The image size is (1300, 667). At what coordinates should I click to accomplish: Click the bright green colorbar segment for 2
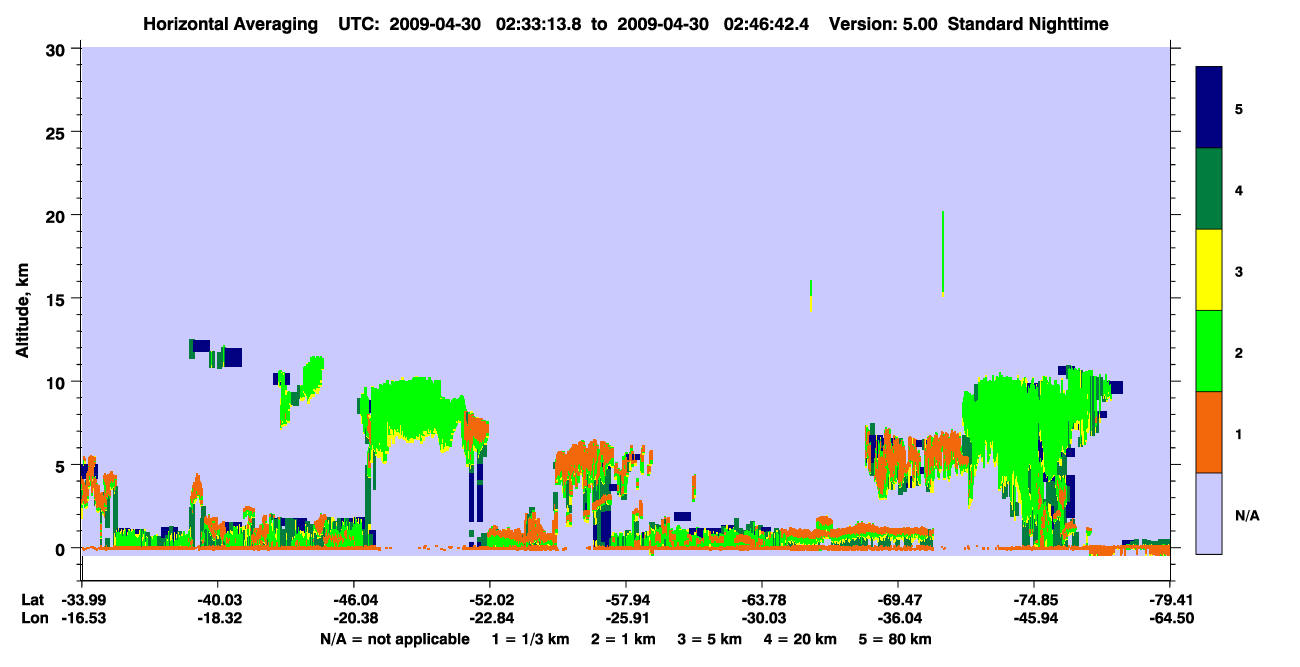[x=1209, y=351]
